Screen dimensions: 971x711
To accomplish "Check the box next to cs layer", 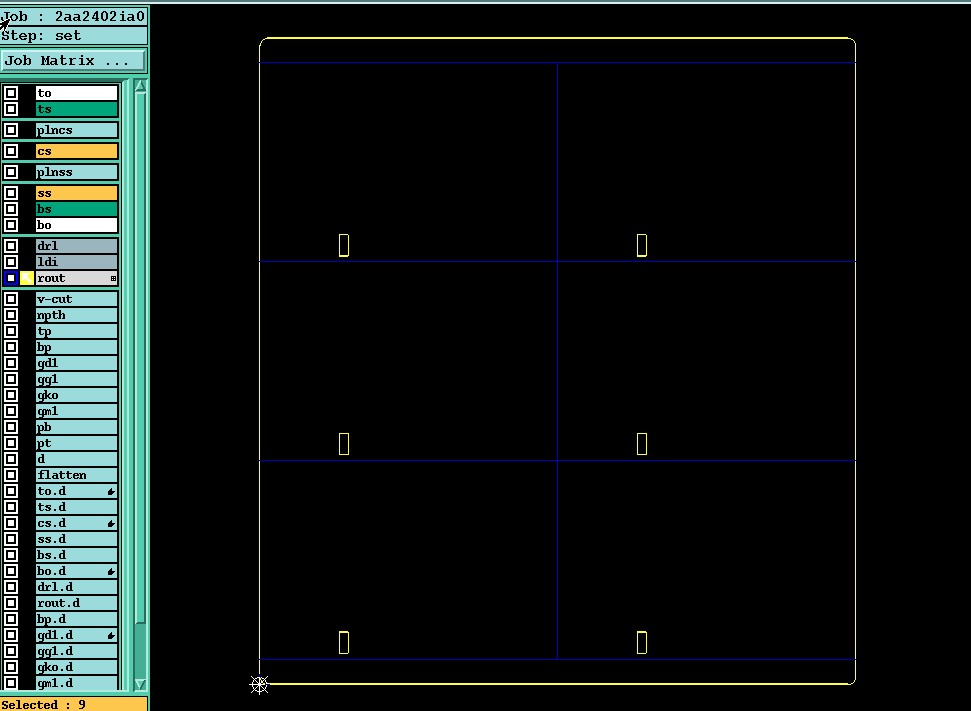I will pyautogui.click(x=11, y=151).
